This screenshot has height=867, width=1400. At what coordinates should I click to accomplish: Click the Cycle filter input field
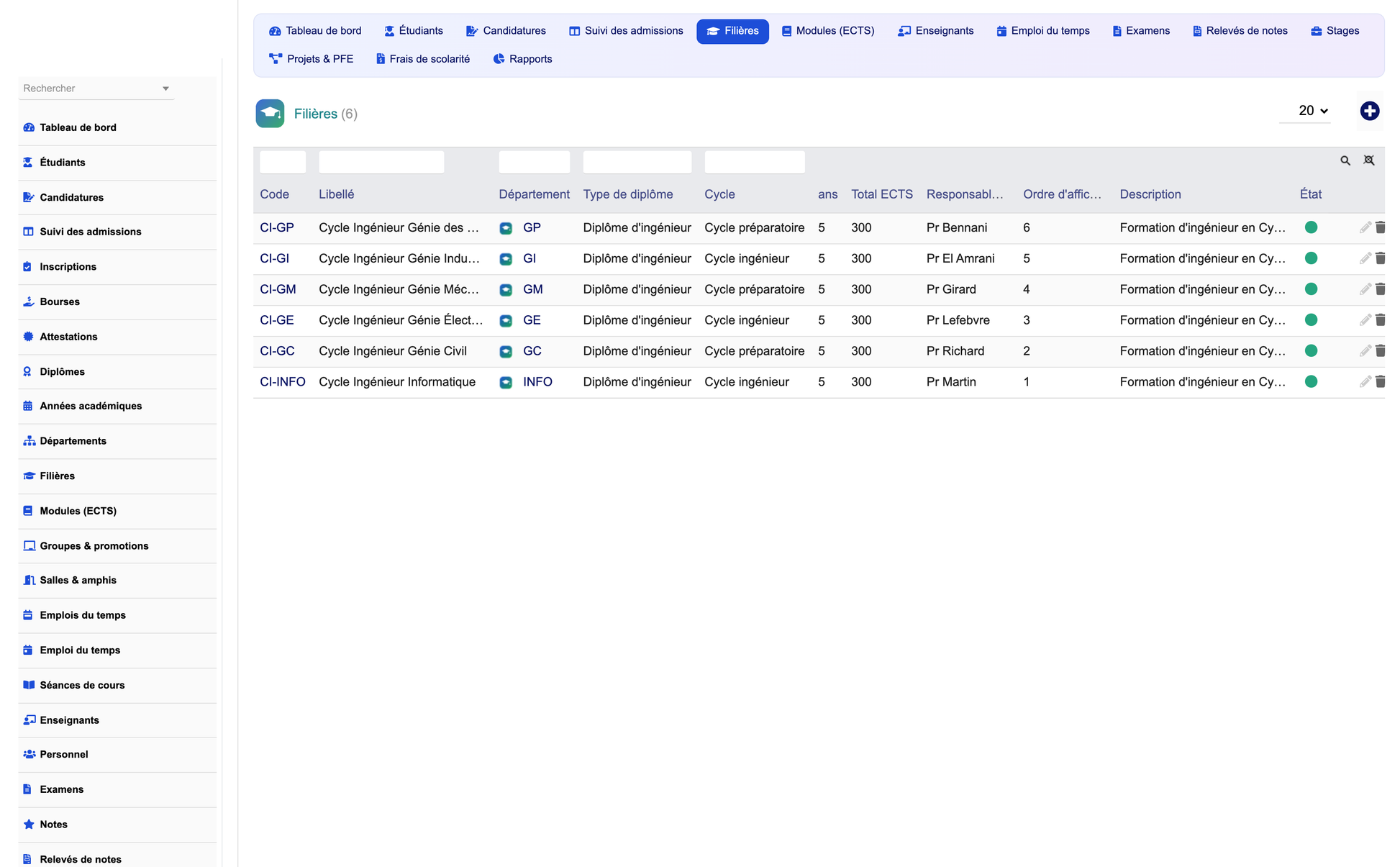tap(755, 162)
